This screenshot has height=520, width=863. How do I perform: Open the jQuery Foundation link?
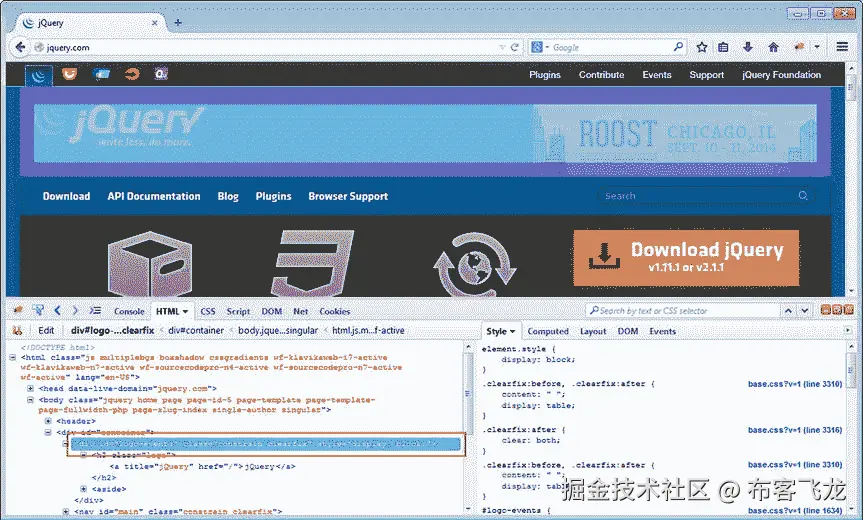(782, 75)
